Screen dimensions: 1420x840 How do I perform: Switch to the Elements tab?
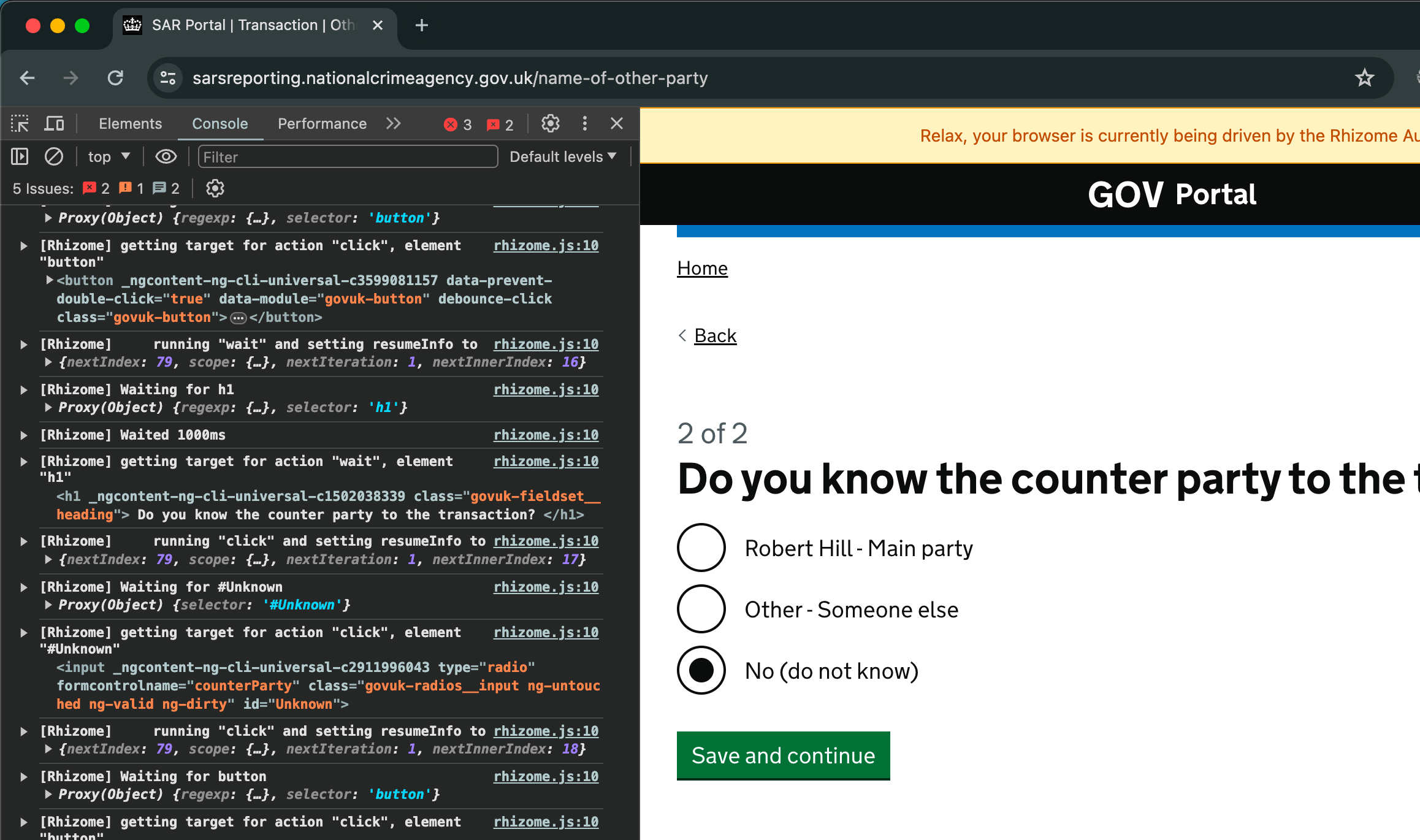(130, 124)
